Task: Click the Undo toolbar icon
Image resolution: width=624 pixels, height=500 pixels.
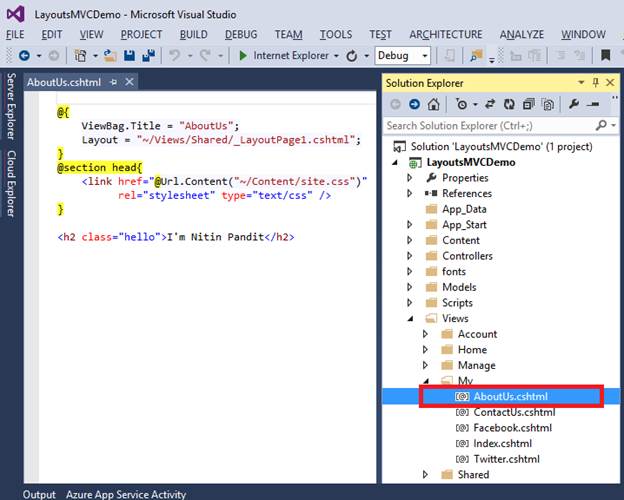Action: [174, 56]
